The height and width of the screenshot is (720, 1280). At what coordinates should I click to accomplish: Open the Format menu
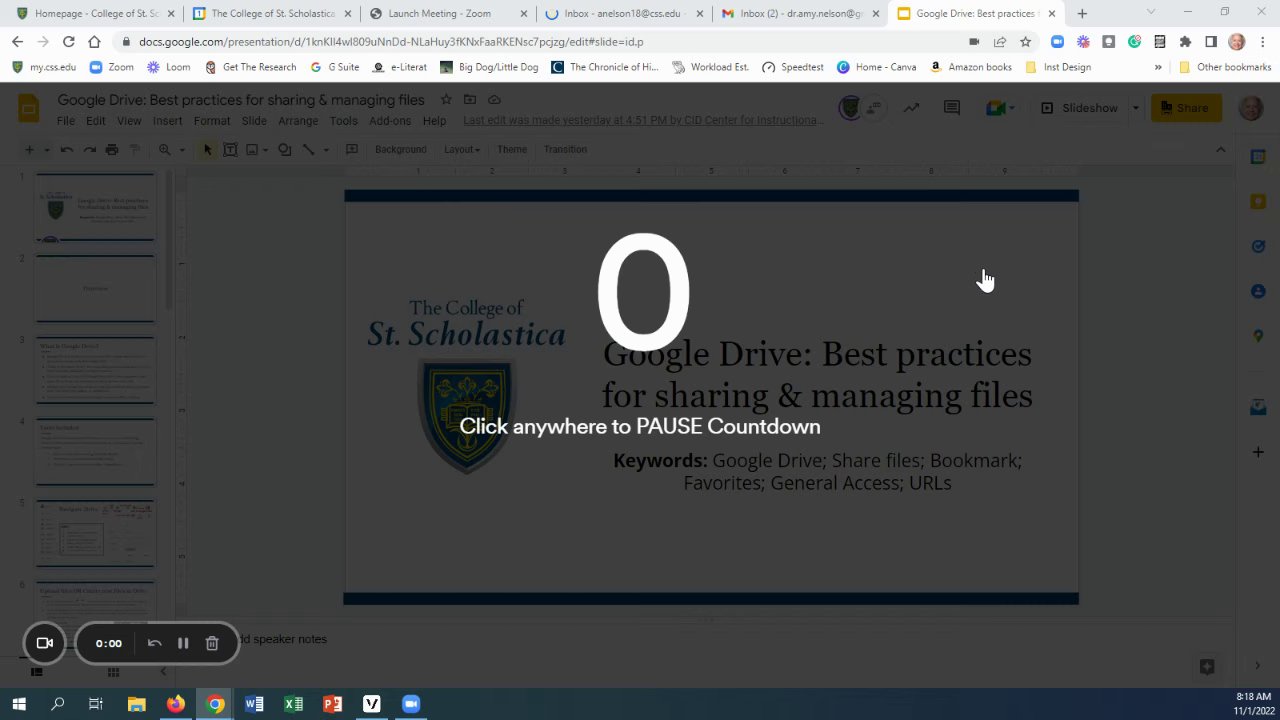pos(211,120)
